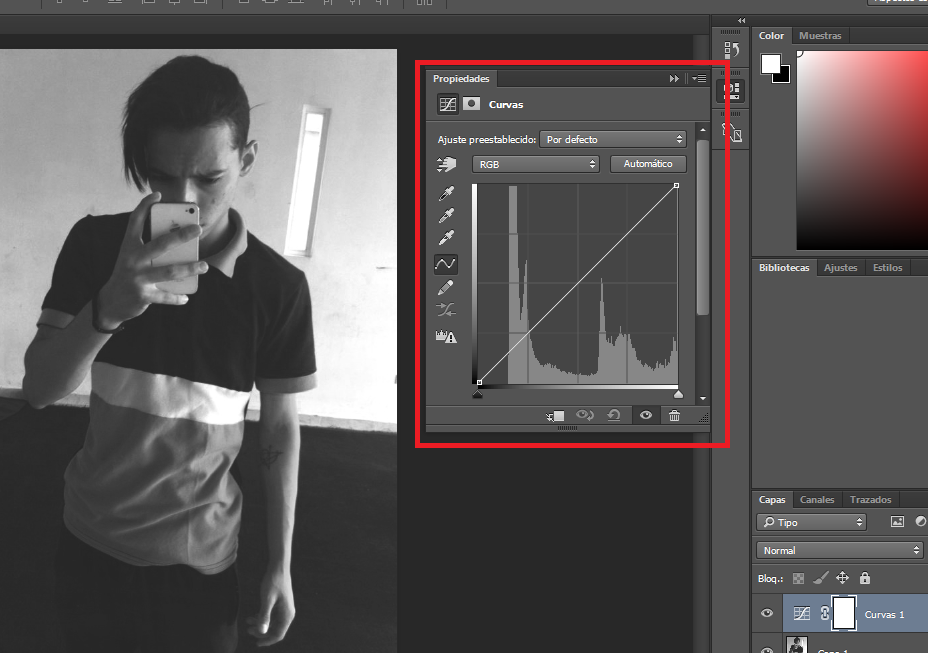Filter layers by adjustment layer icon
The width and height of the screenshot is (928, 653).
[921, 521]
